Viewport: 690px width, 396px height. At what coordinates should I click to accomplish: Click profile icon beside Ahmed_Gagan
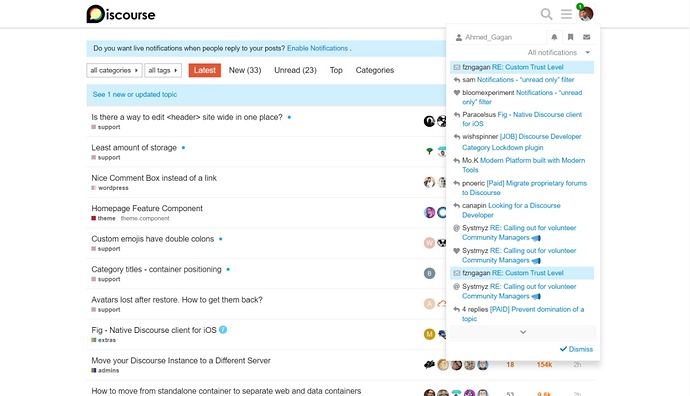click(459, 37)
